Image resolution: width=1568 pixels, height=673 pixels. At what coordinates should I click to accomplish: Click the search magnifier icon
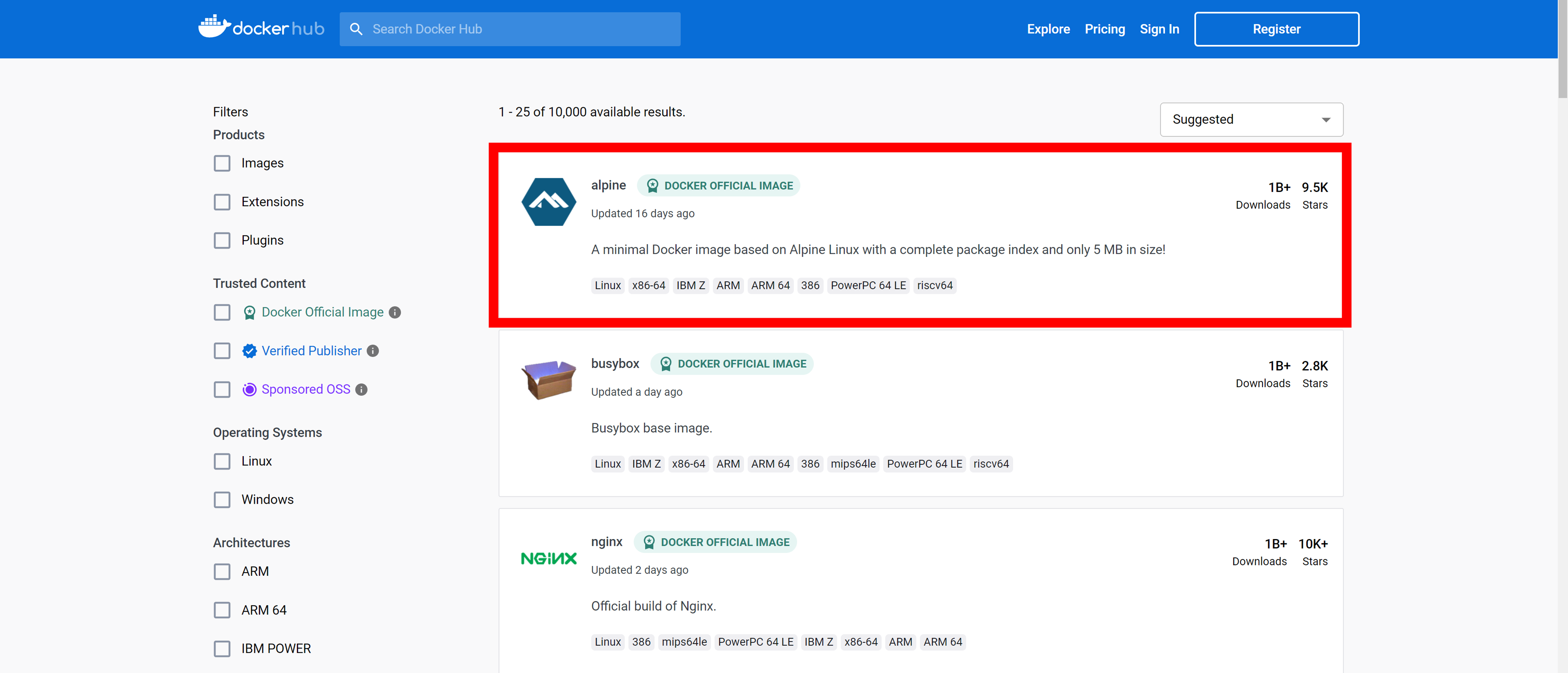click(x=356, y=29)
